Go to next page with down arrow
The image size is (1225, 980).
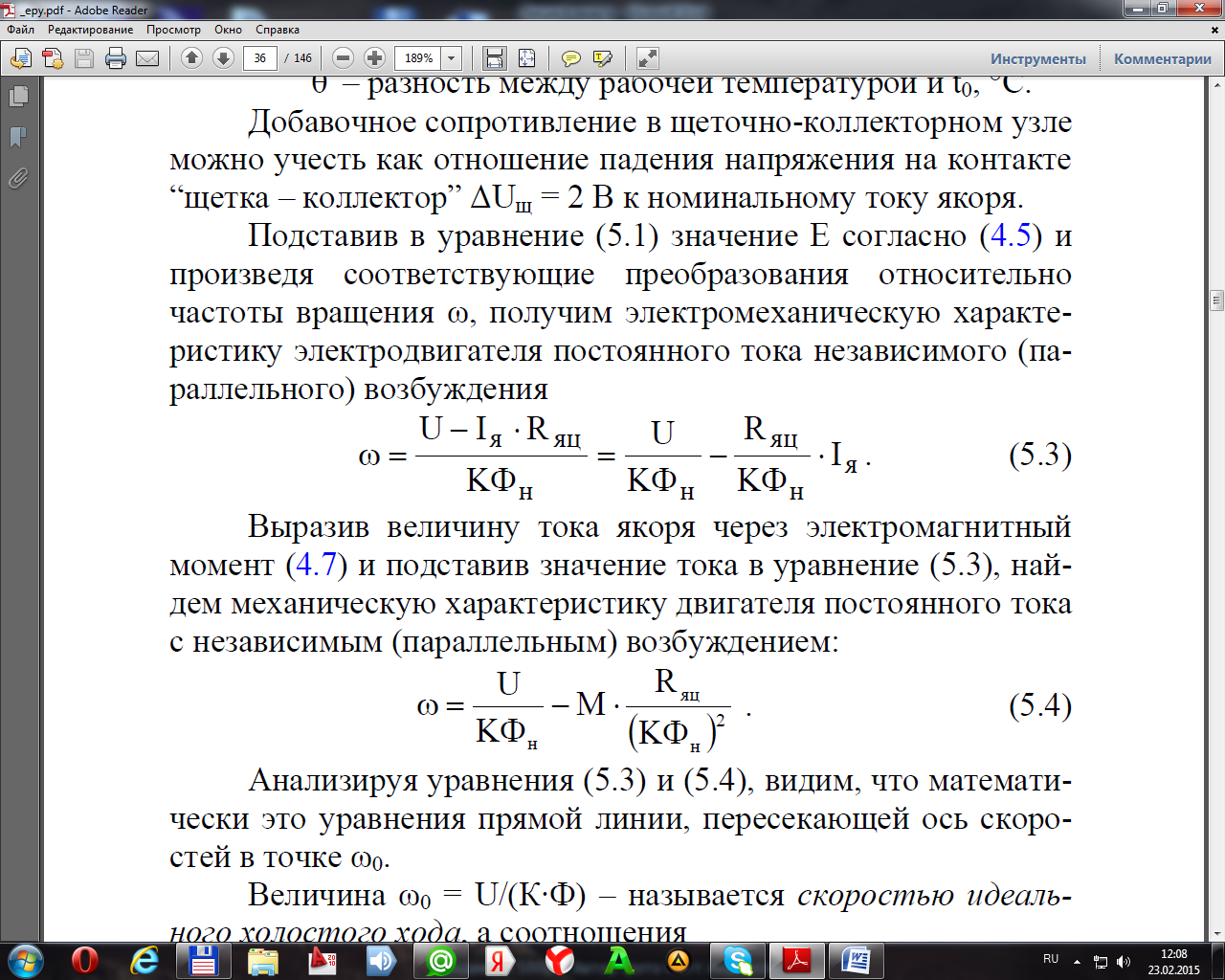pyautogui.click(x=223, y=58)
